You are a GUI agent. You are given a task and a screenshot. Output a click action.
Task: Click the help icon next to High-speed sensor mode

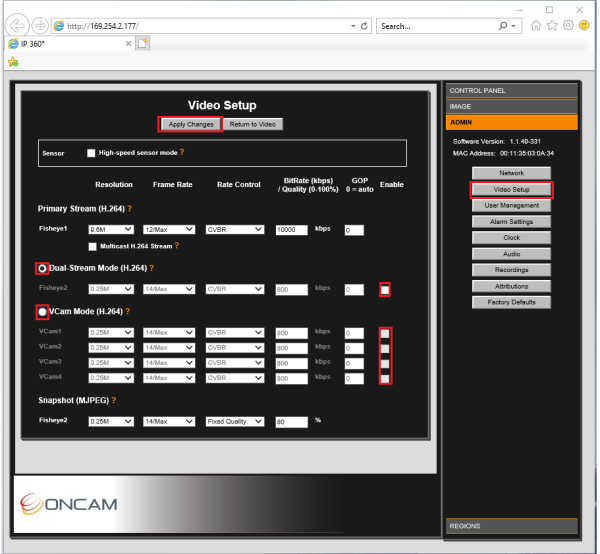(182, 152)
